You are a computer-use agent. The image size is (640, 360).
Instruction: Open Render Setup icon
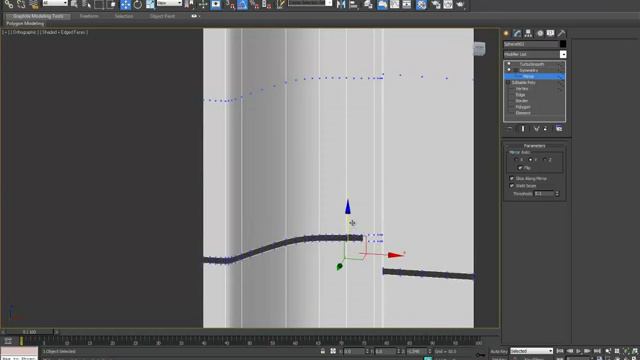coord(436,4)
